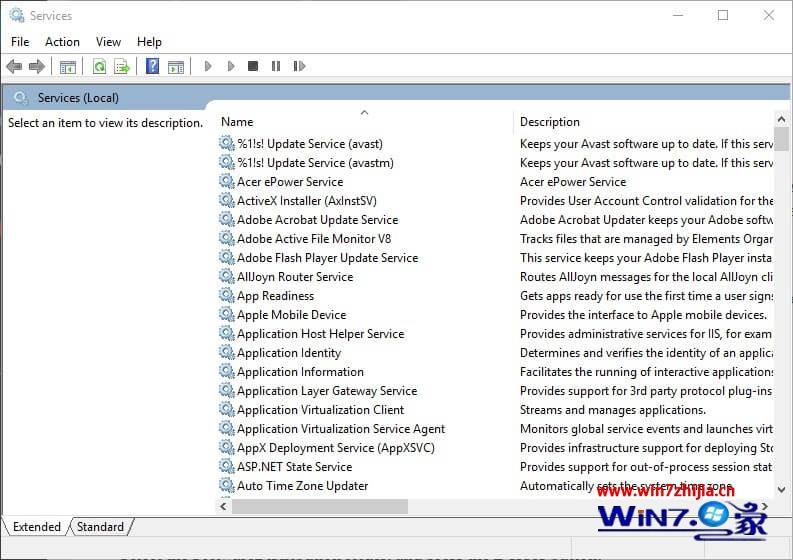This screenshot has height=560, width=793.
Task: Click the Stop Service square icon
Action: tap(253, 66)
